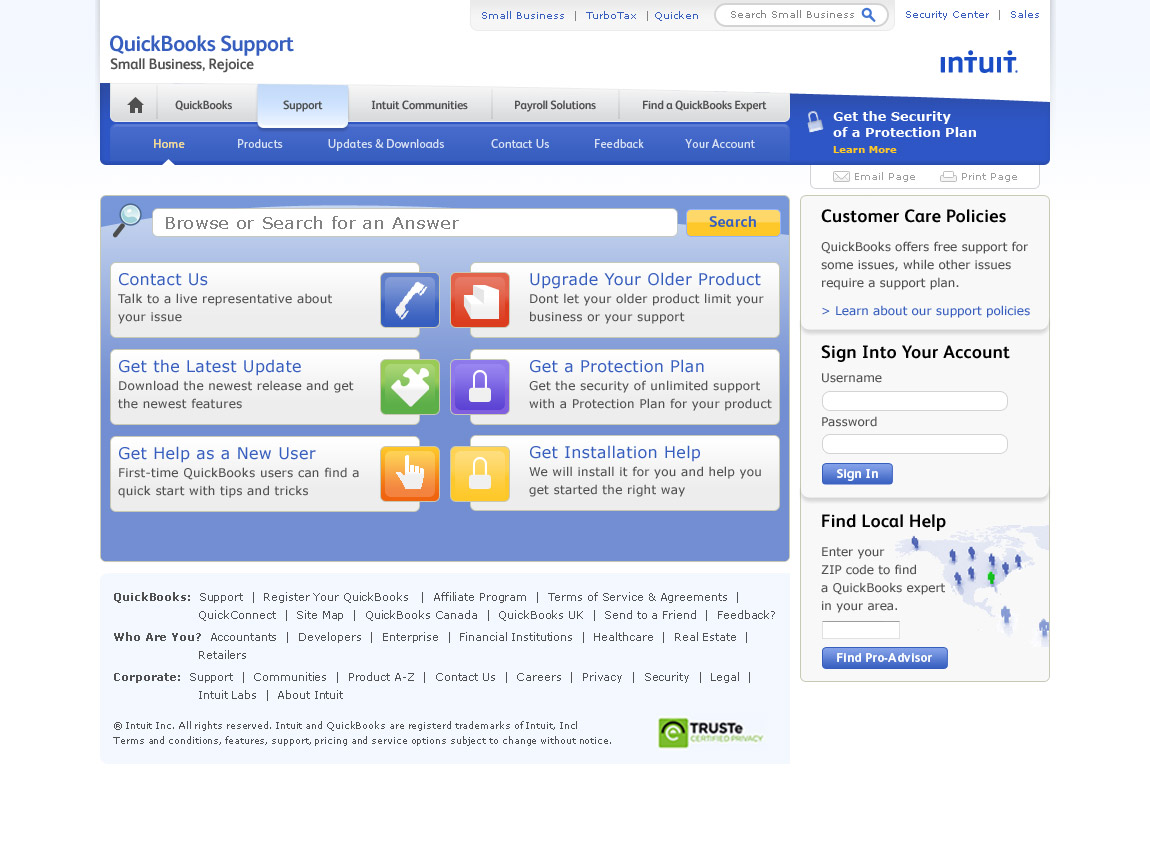This screenshot has width=1150, height=848.
Task: Open Your Account in the blue submenu
Action: point(719,144)
